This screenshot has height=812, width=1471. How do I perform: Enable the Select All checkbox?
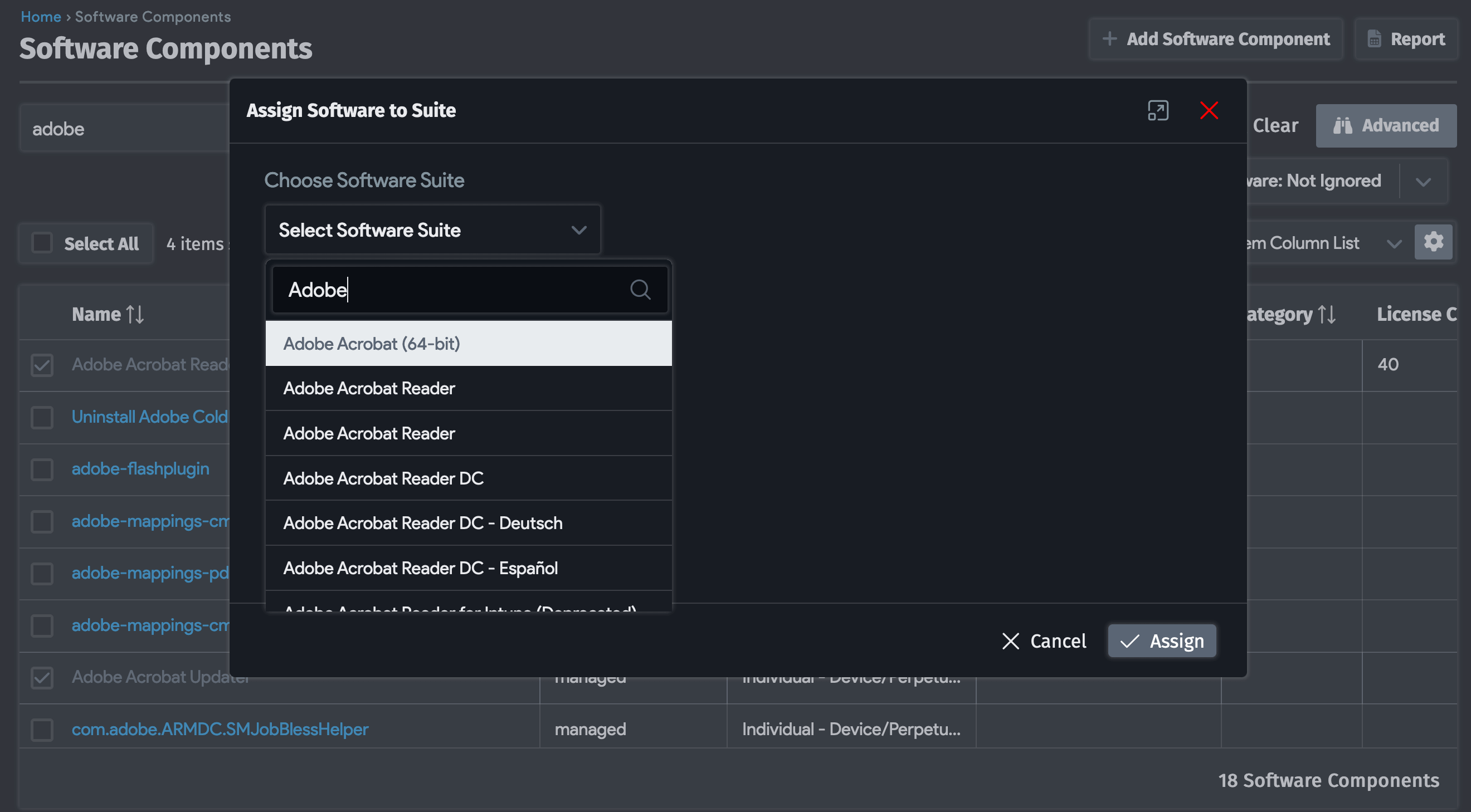point(42,242)
